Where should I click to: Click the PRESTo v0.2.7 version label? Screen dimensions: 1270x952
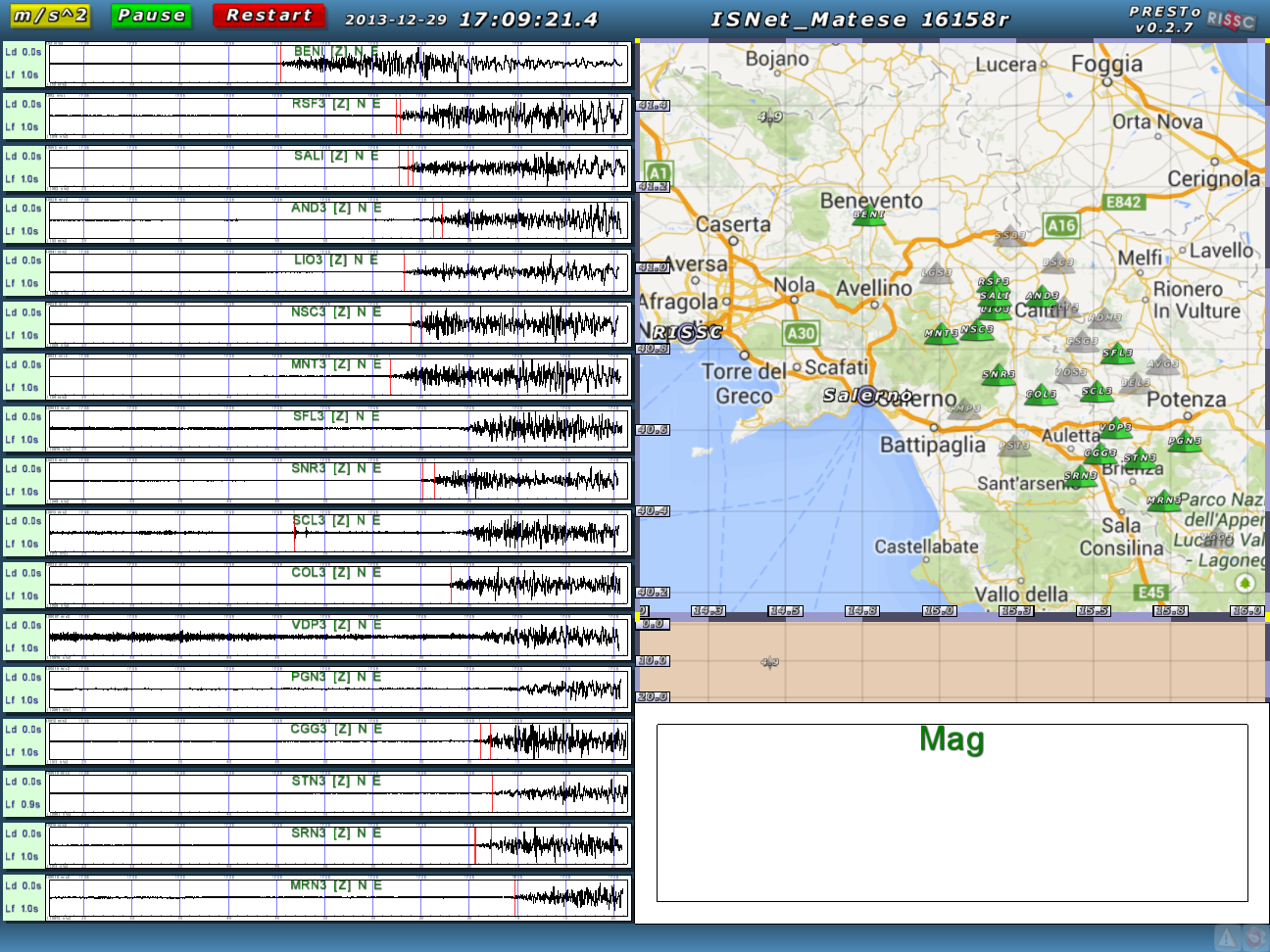tap(1164, 19)
